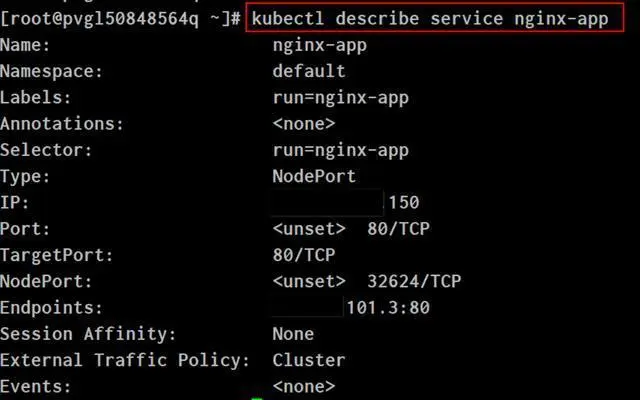
Task: Click the redacted box before IP 150
Action: 327,202
